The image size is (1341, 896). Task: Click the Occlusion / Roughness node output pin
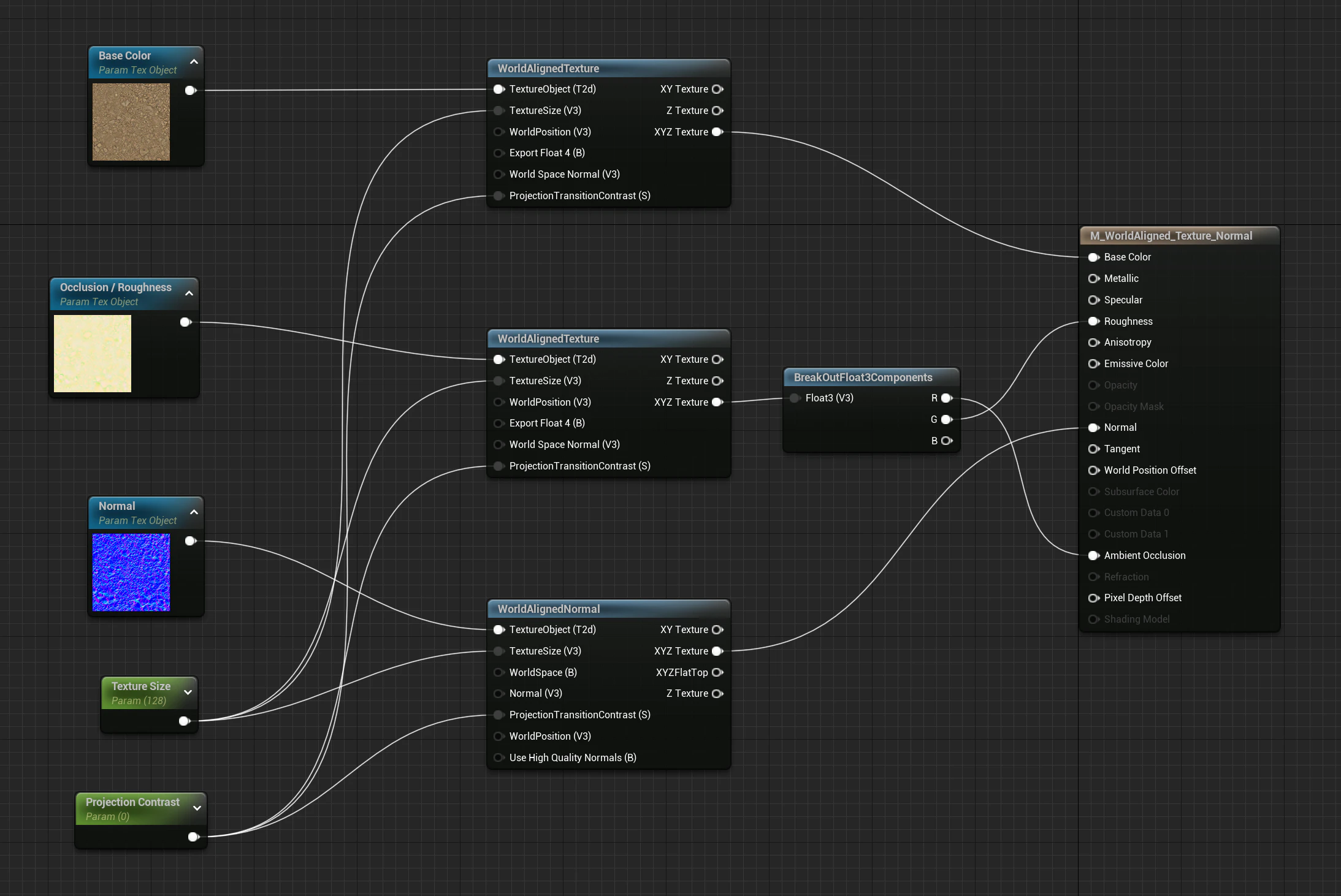click(186, 322)
